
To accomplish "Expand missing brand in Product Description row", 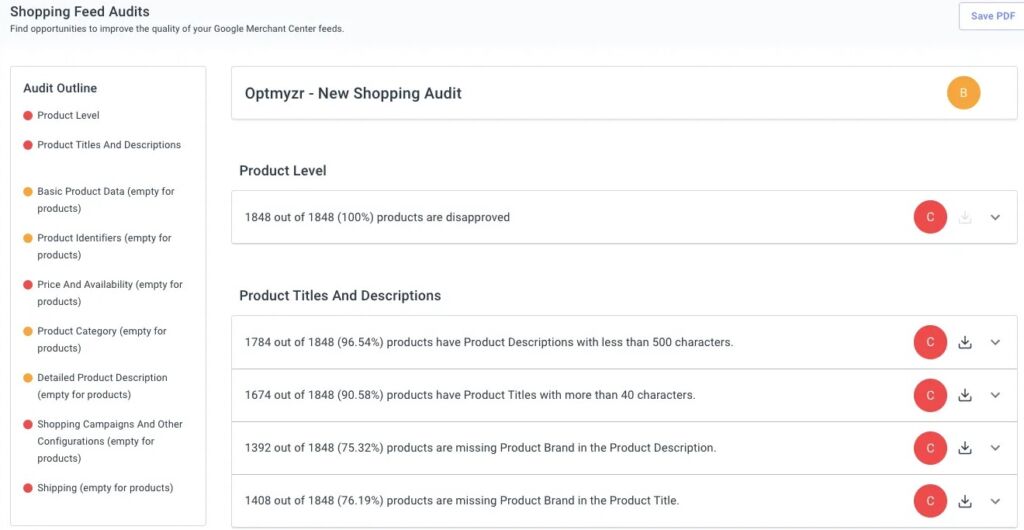I will click(x=995, y=448).
